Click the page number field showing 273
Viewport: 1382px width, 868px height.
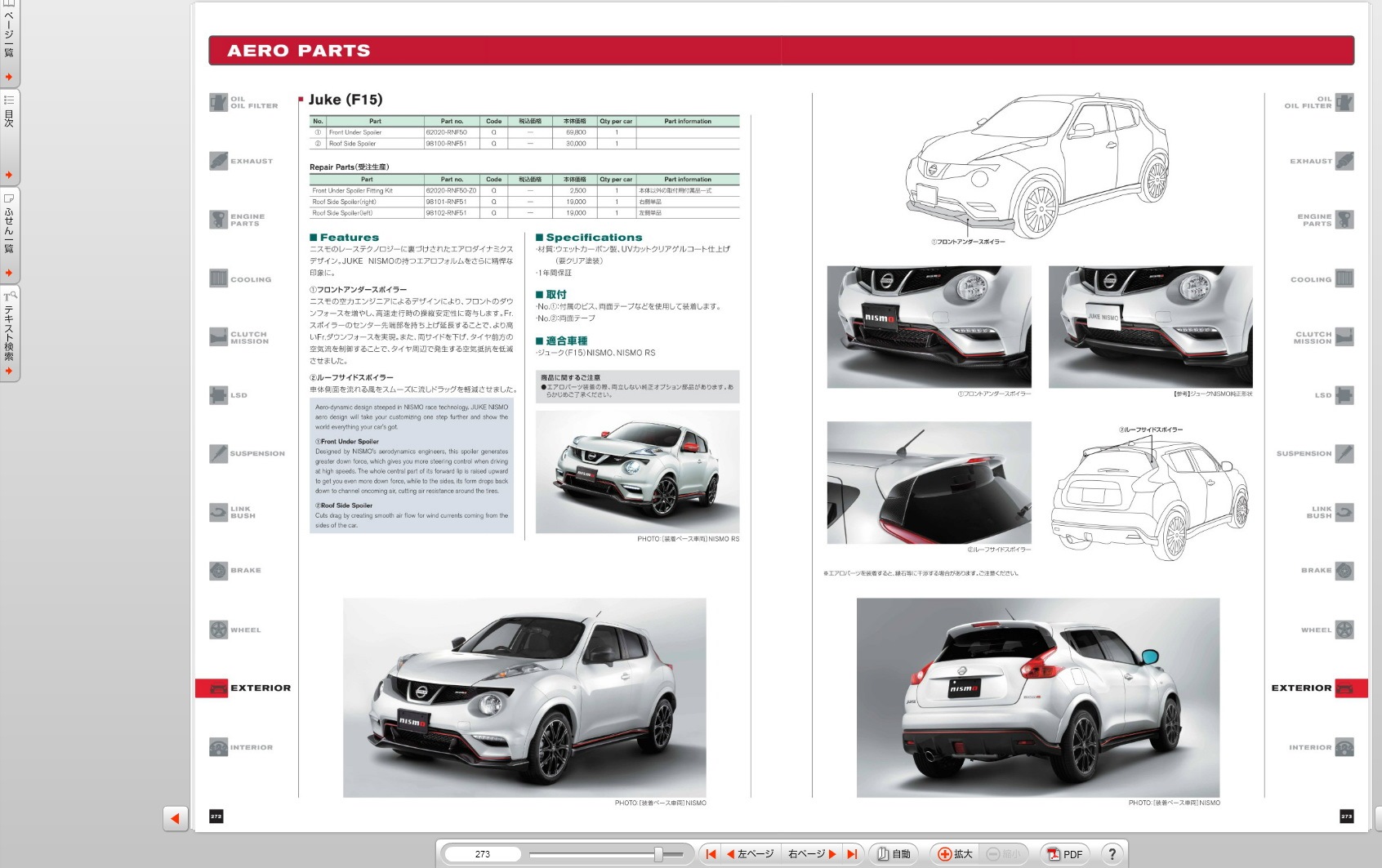[x=483, y=854]
